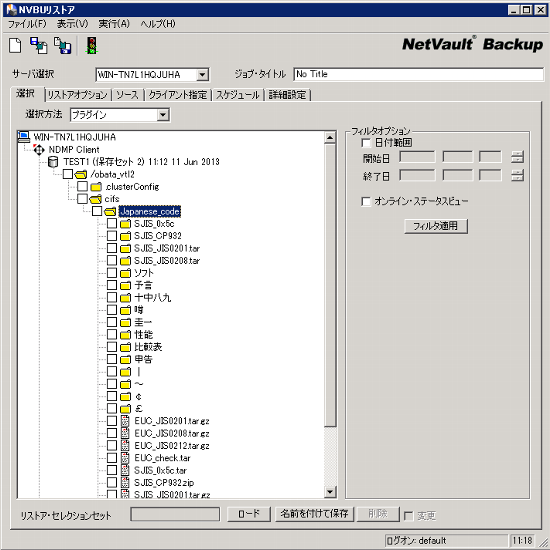Click the NVBU title bar application icon

point(11,10)
